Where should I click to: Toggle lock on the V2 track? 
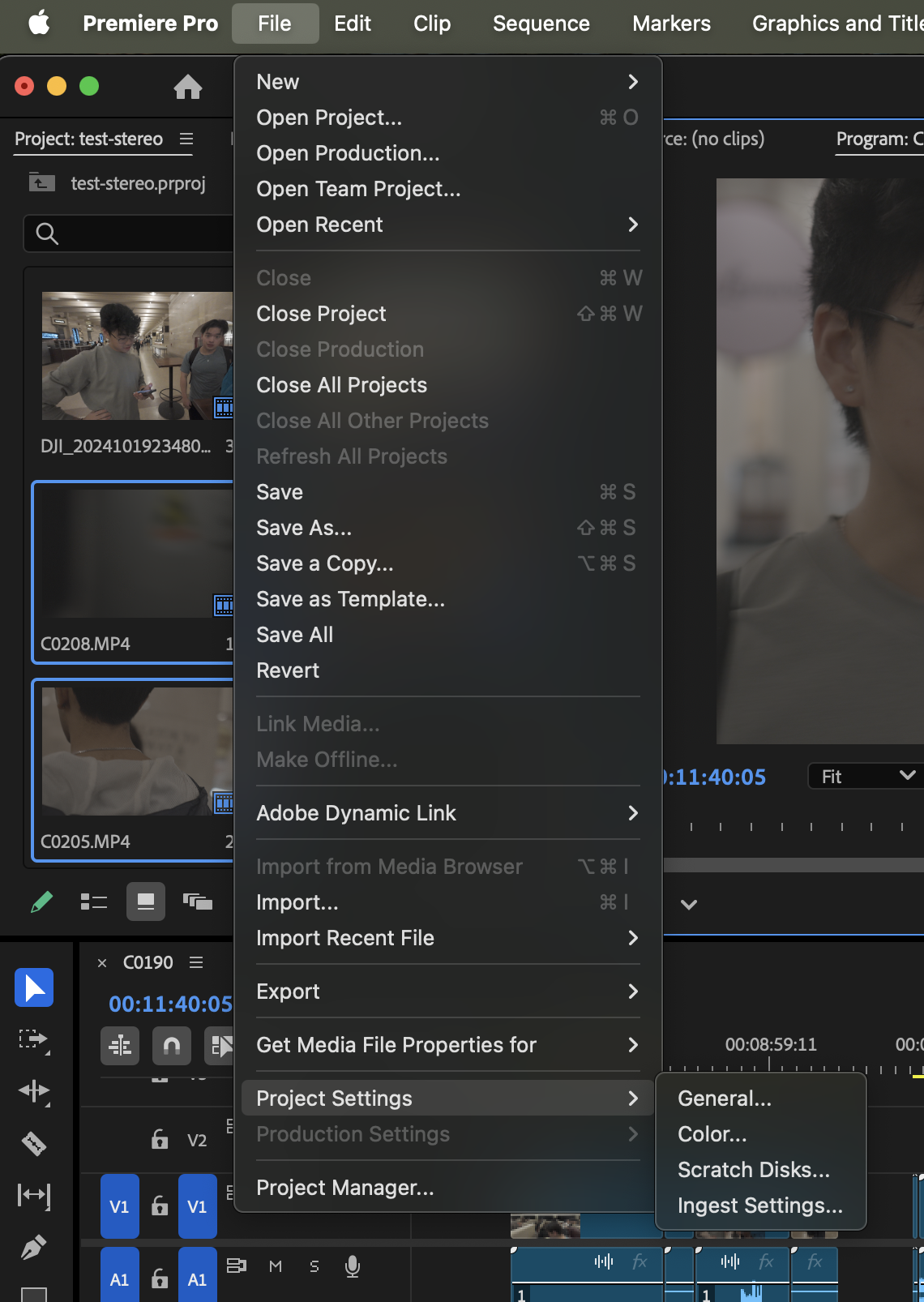click(160, 1140)
